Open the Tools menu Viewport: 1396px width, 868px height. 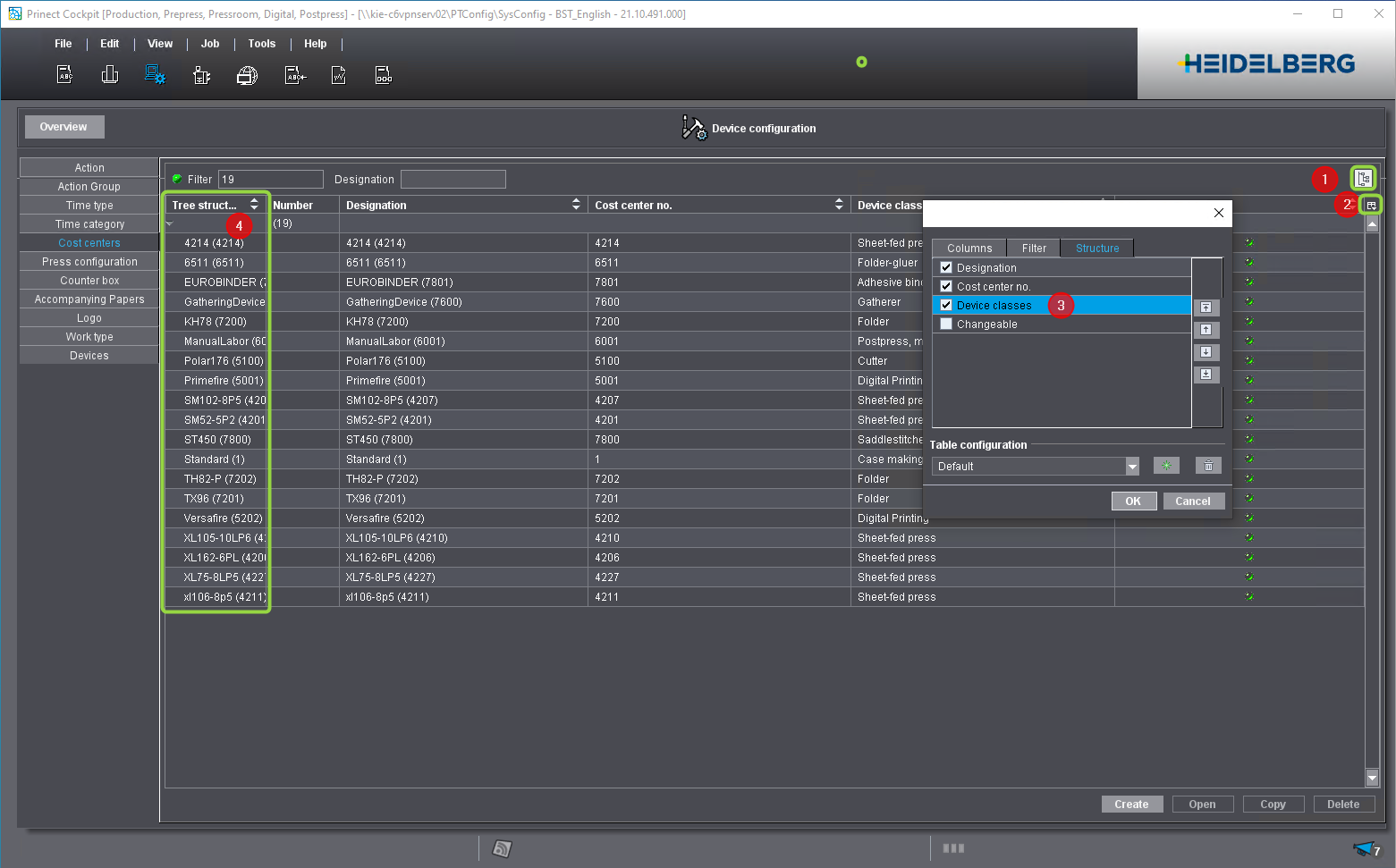[x=261, y=44]
